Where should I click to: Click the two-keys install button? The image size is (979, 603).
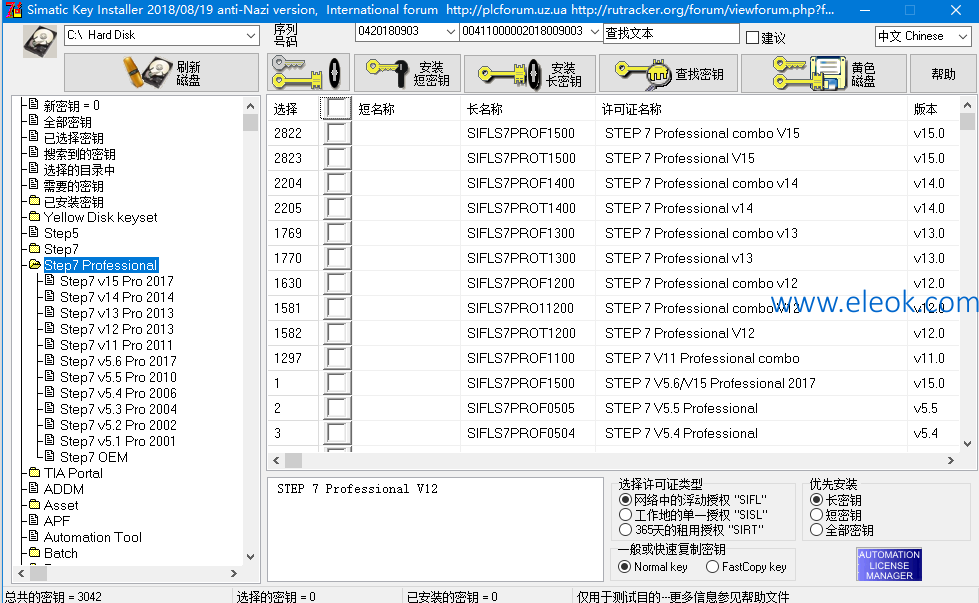[x=307, y=73]
